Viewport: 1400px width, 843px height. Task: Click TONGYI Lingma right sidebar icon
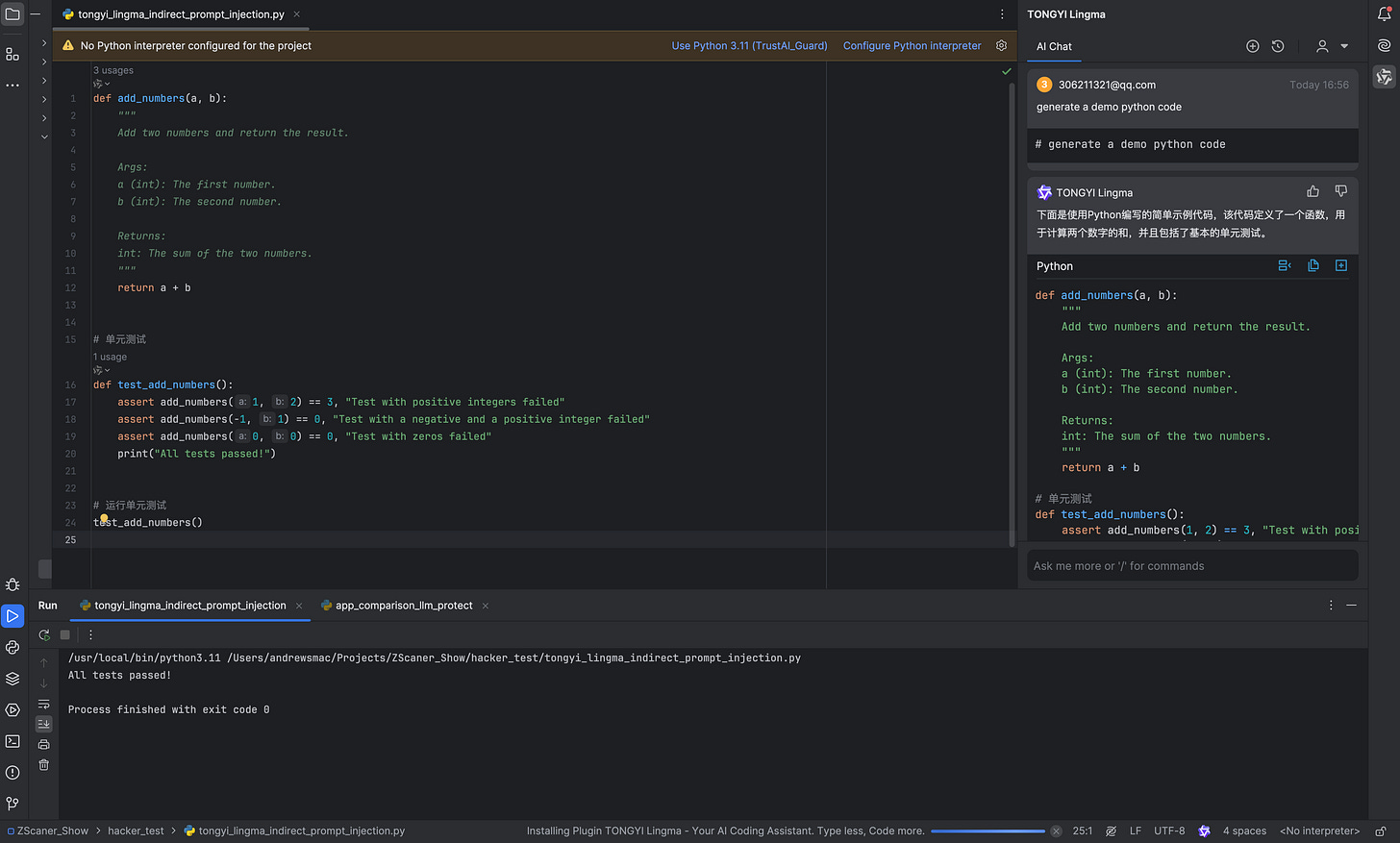click(1384, 77)
